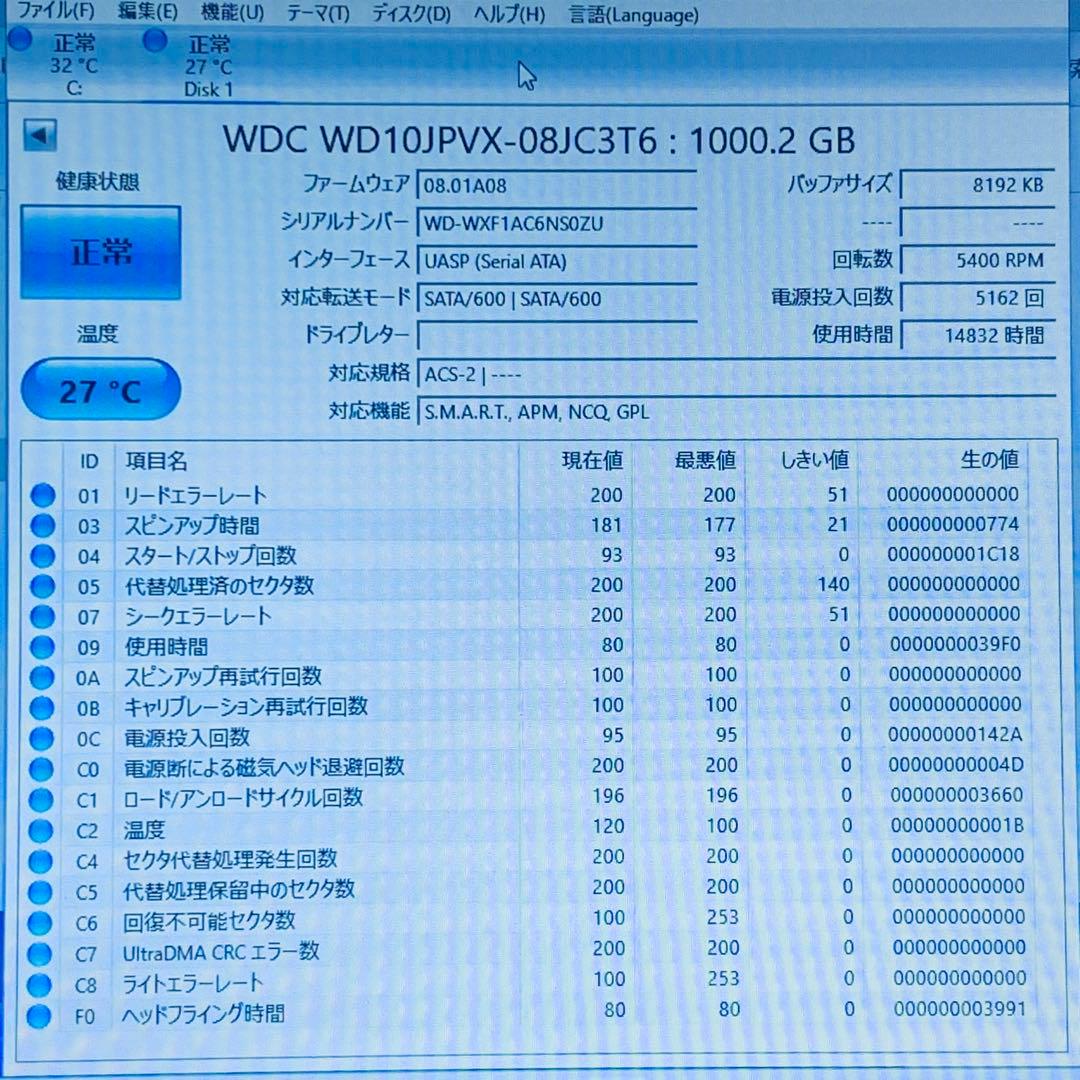This screenshot has height=1080, width=1080.
Task: Click the interface field UASP (Serial ATA)
Action: (x=557, y=261)
